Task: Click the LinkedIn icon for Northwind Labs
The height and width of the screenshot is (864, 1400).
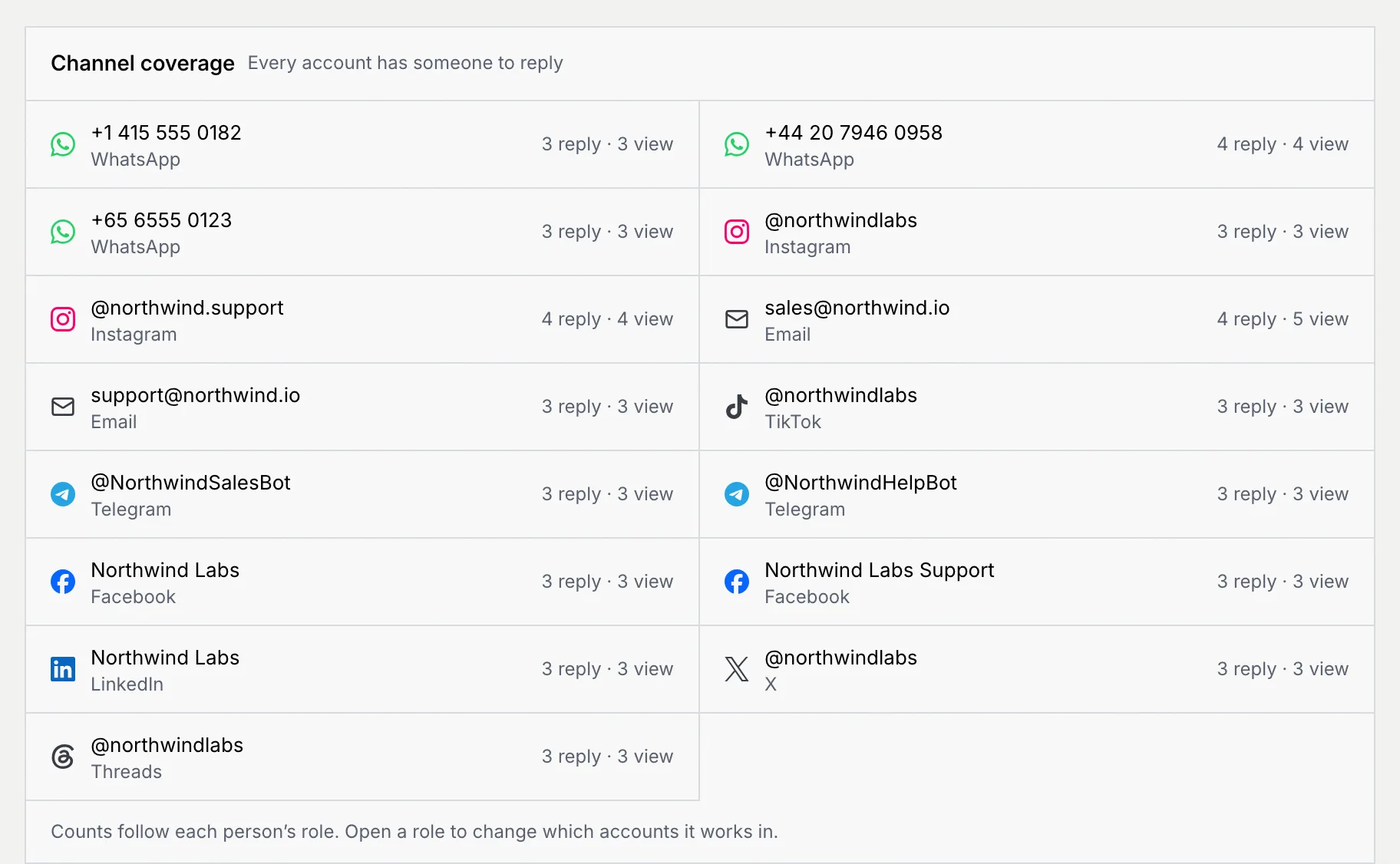Action: pos(63,669)
